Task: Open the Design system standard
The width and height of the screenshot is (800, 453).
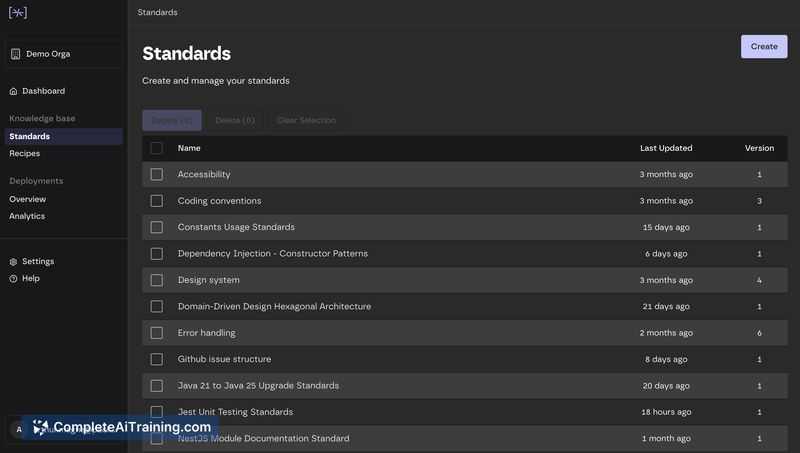Action: click(x=209, y=280)
